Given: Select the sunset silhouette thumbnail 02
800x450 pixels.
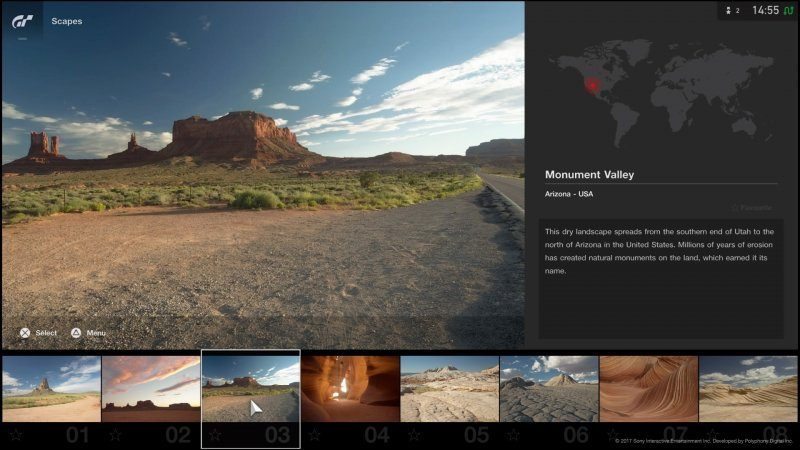Looking at the screenshot, I should coord(151,389).
